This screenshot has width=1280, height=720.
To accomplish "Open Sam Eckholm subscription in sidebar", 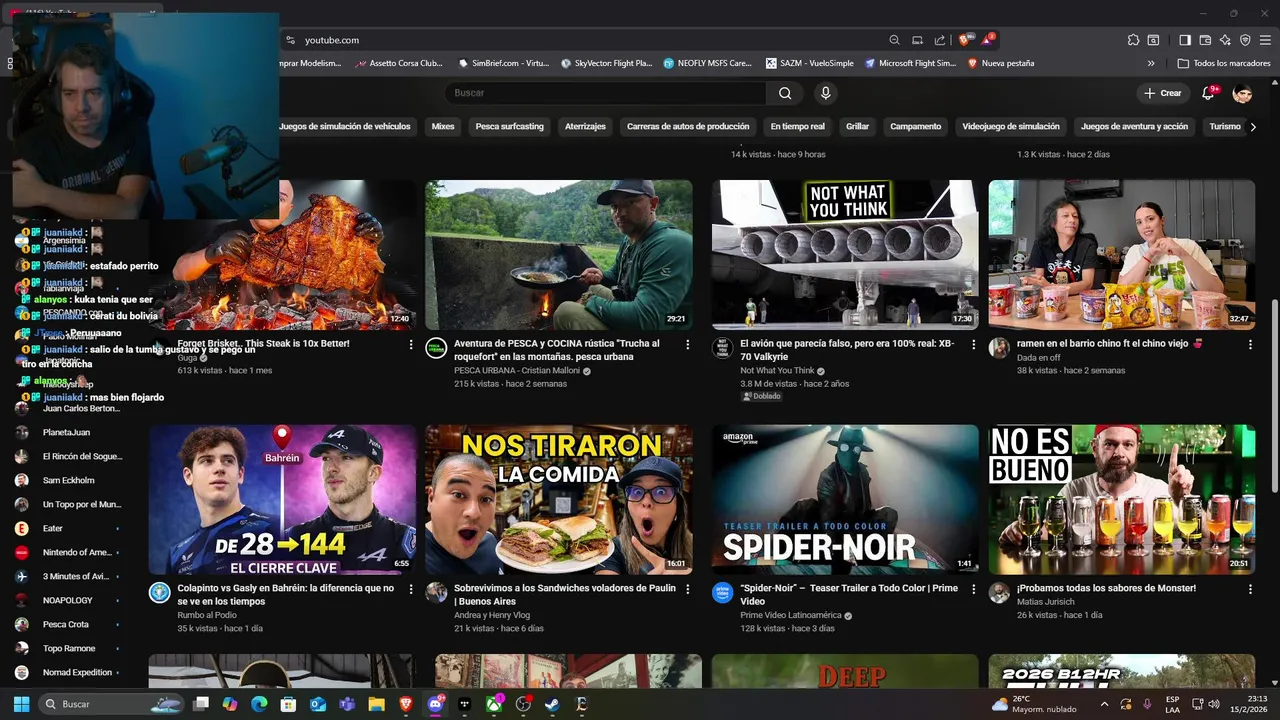I will (x=66, y=481).
